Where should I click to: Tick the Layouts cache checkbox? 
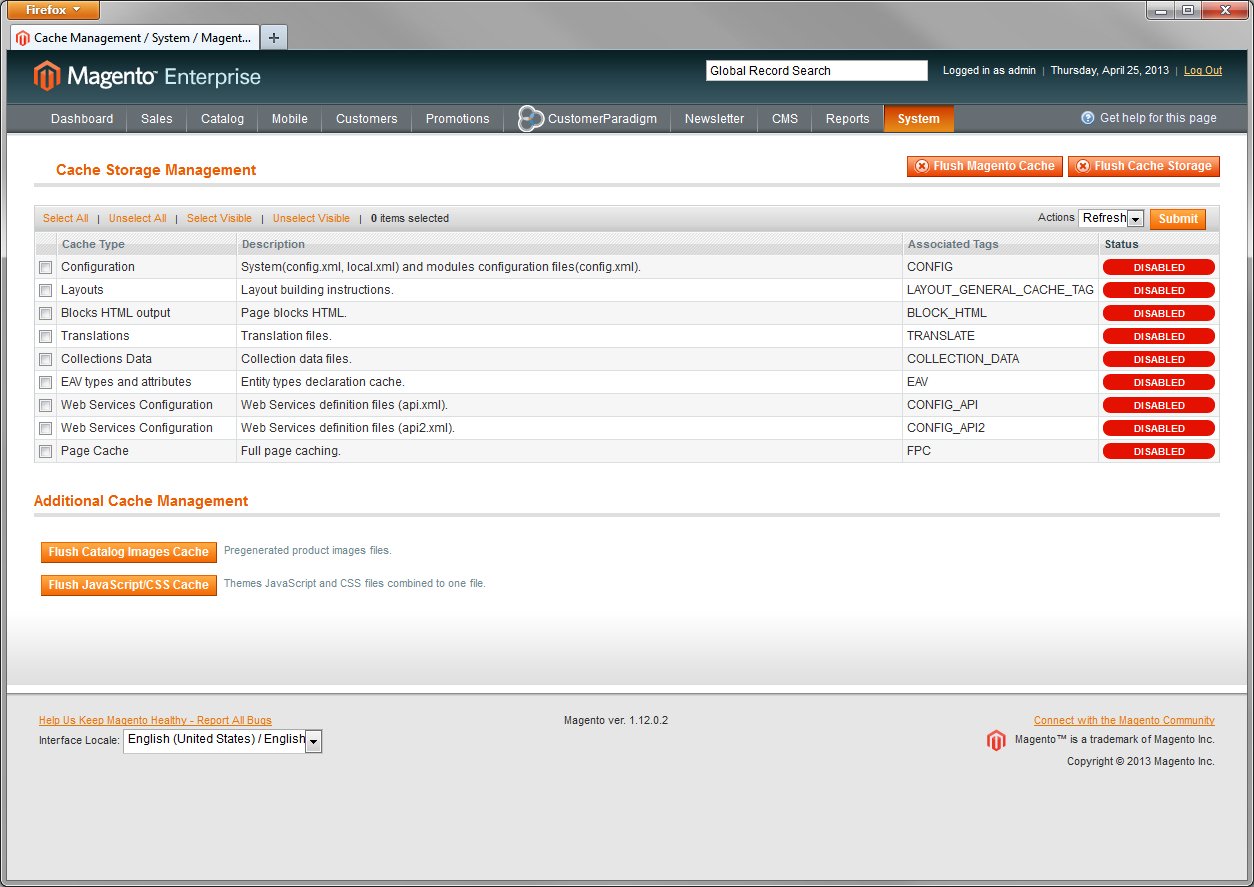coord(45,290)
